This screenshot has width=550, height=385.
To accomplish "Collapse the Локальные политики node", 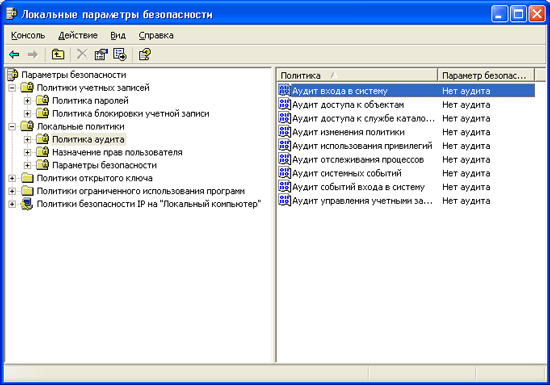I will [x=12, y=127].
